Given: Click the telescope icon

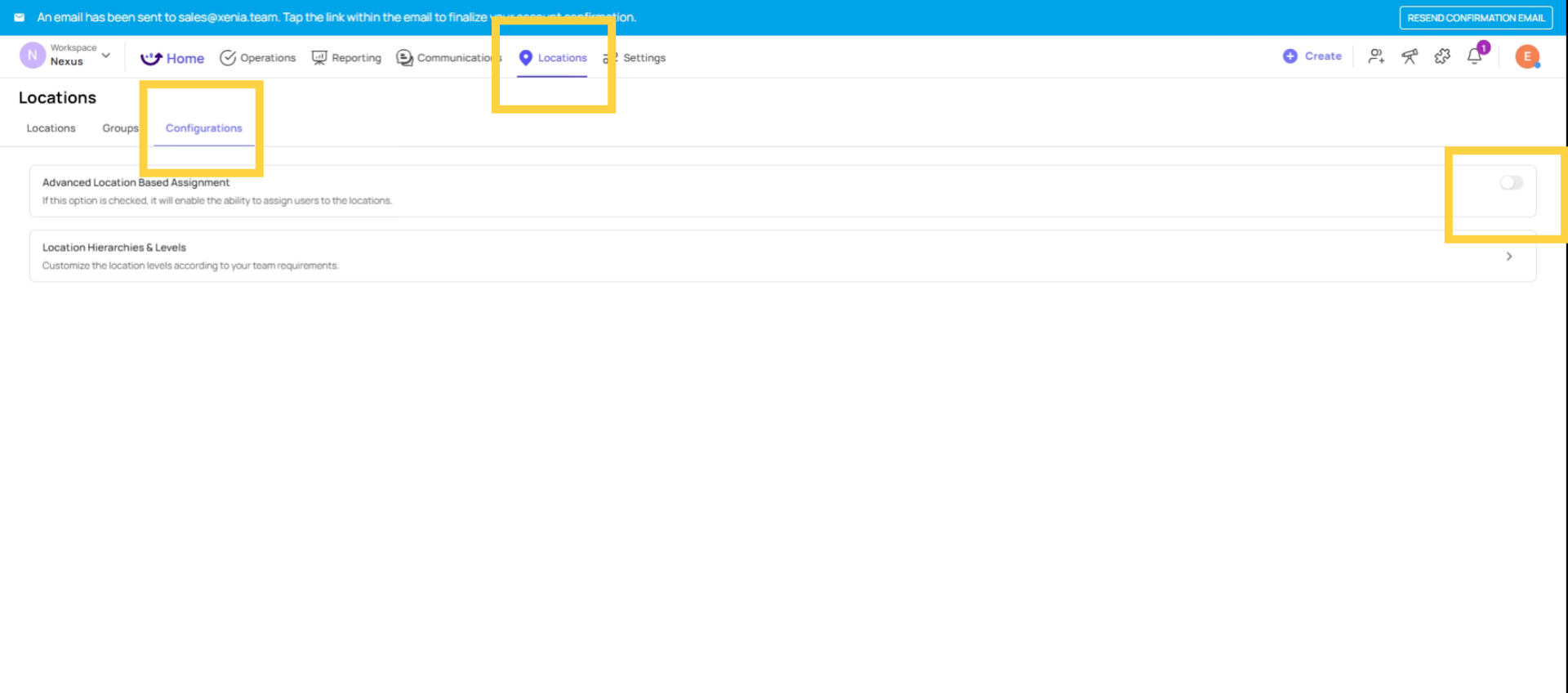Looking at the screenshot, I should pos(1410,56).
